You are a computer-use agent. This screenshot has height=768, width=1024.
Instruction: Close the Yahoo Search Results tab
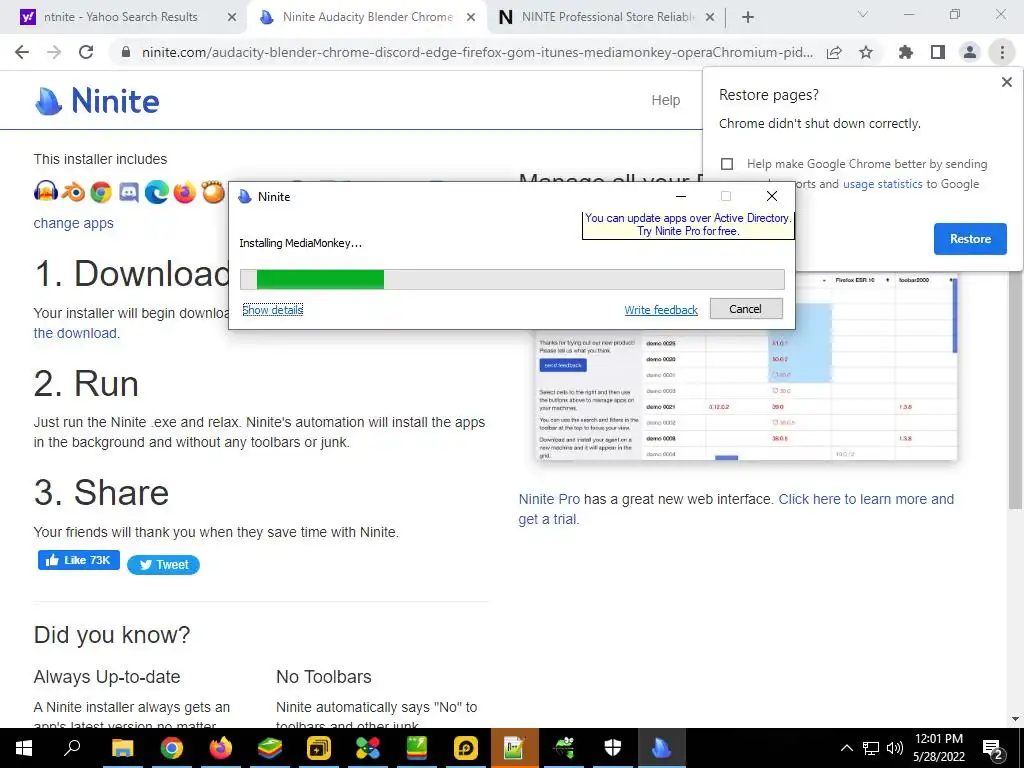pos(232,18)
